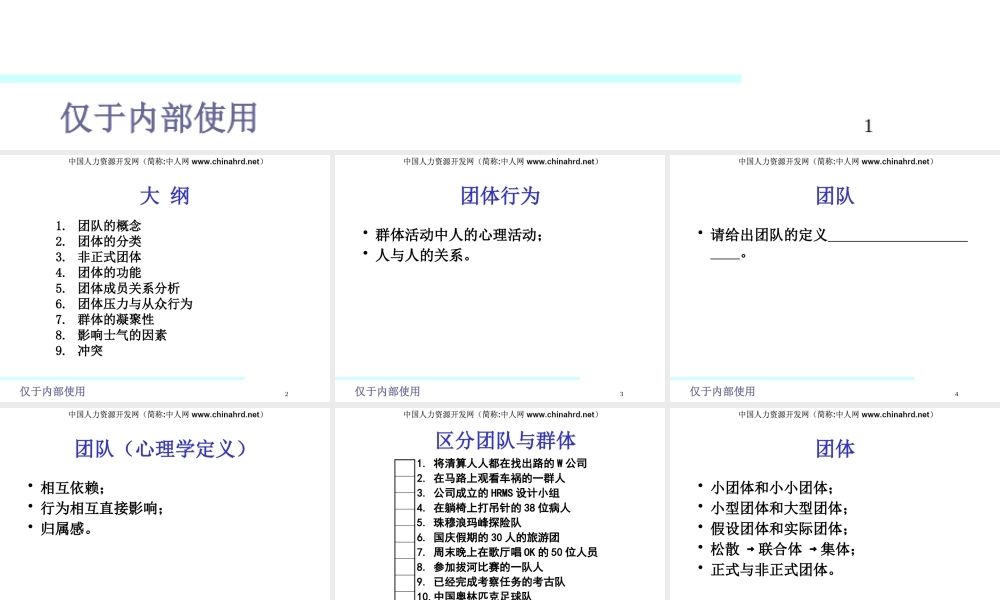Select outline item 团体压力与从众行为
1000x600 pixels.
pos(135,304)
